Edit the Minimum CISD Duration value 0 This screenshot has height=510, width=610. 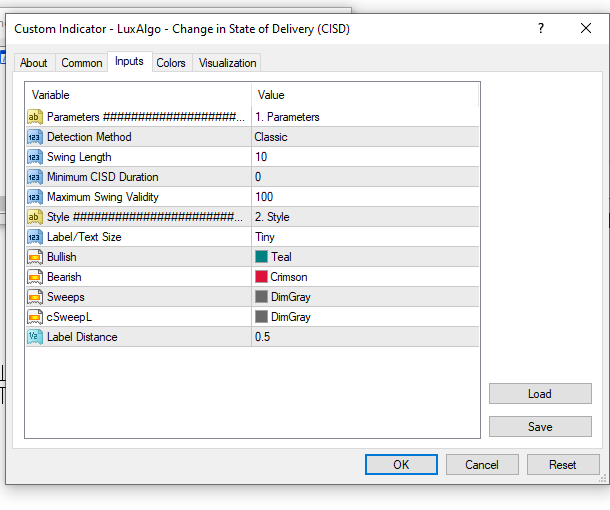coord(365,177)
